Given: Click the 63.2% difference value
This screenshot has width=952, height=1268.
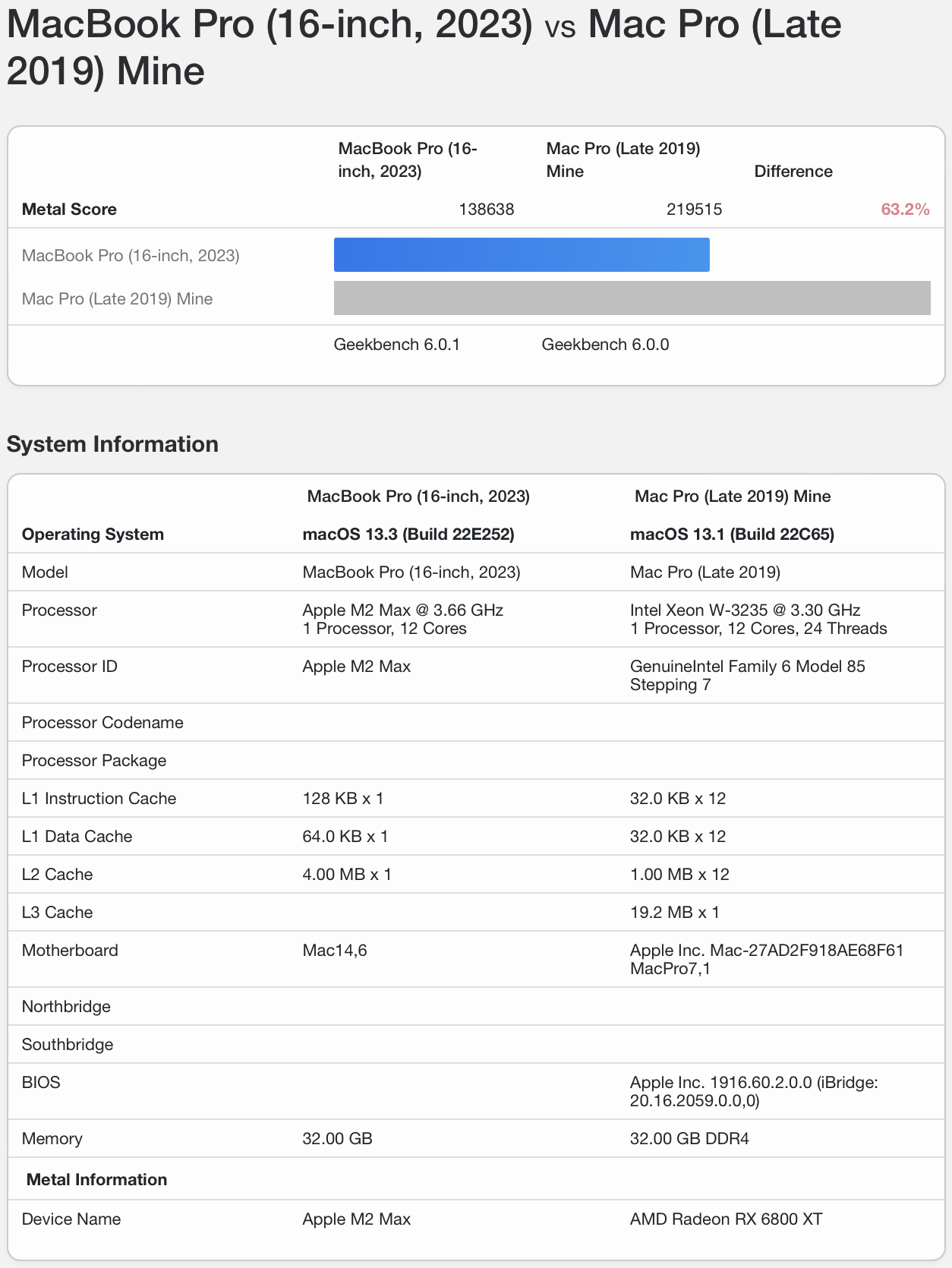Looking at the screenshot, I should coord(905,210).
